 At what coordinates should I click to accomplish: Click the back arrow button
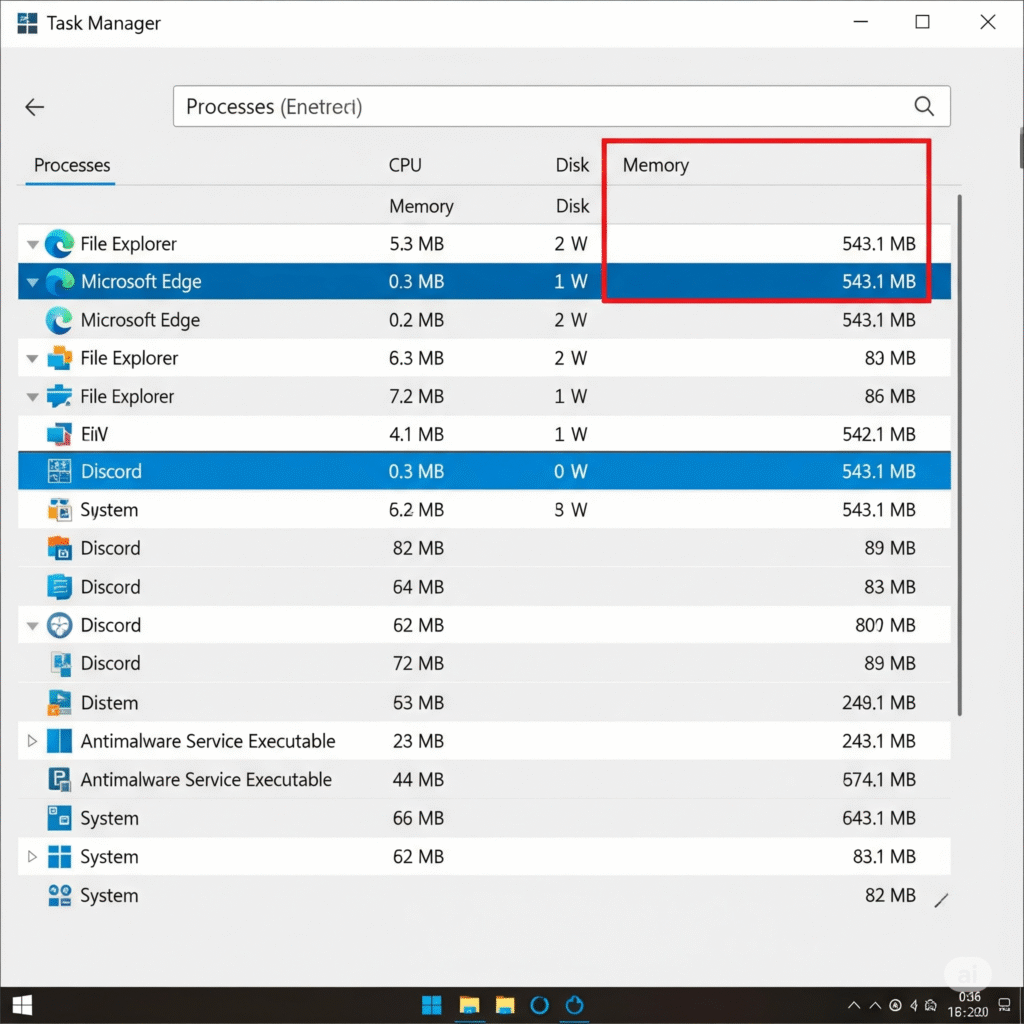[x=34, y=106]
